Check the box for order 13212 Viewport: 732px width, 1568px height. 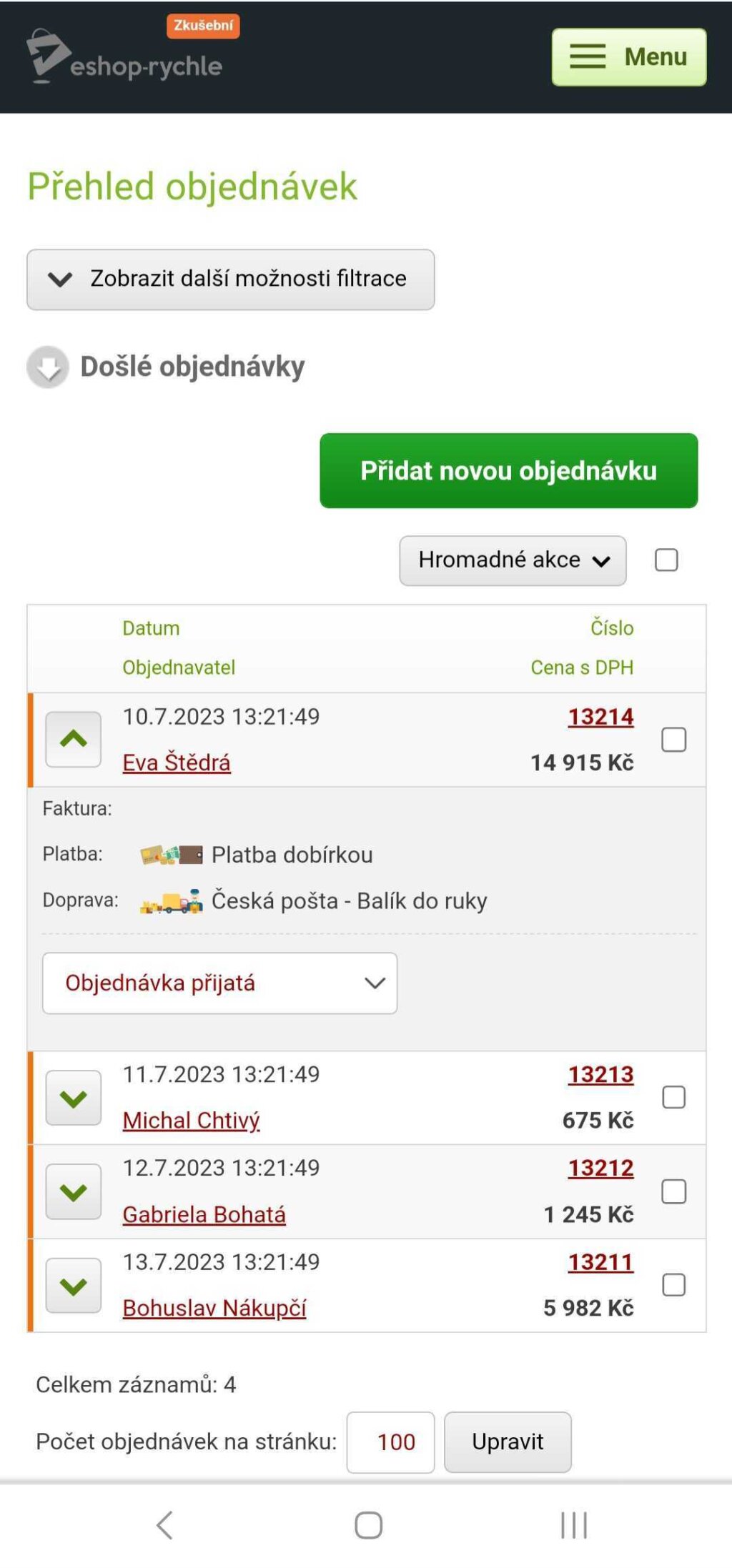click(673, 1191)
